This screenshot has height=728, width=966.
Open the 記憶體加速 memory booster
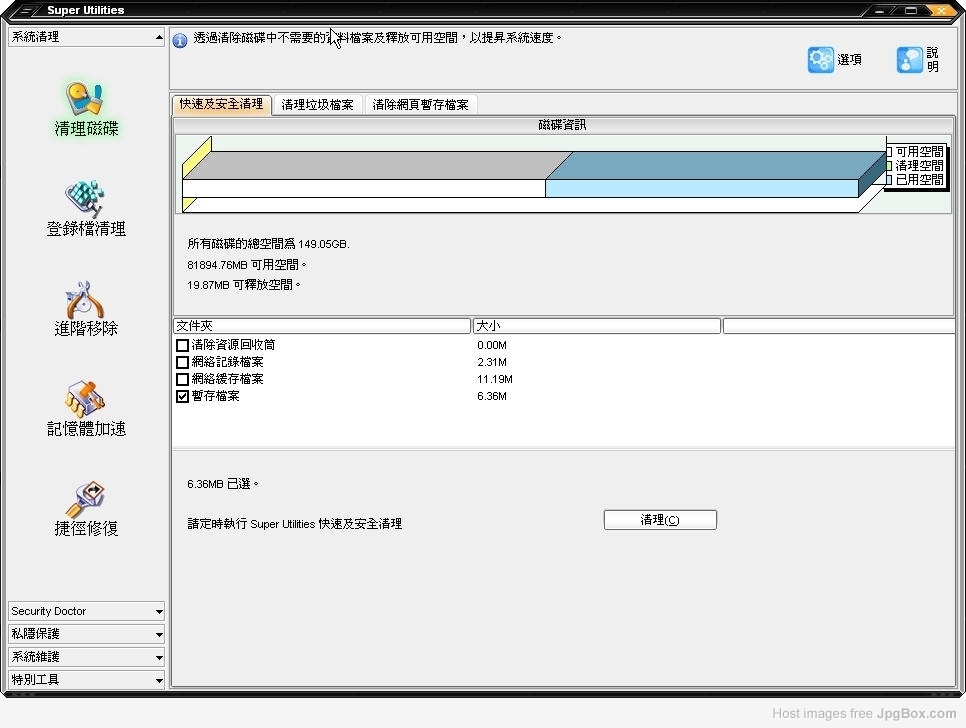[86, 410]
